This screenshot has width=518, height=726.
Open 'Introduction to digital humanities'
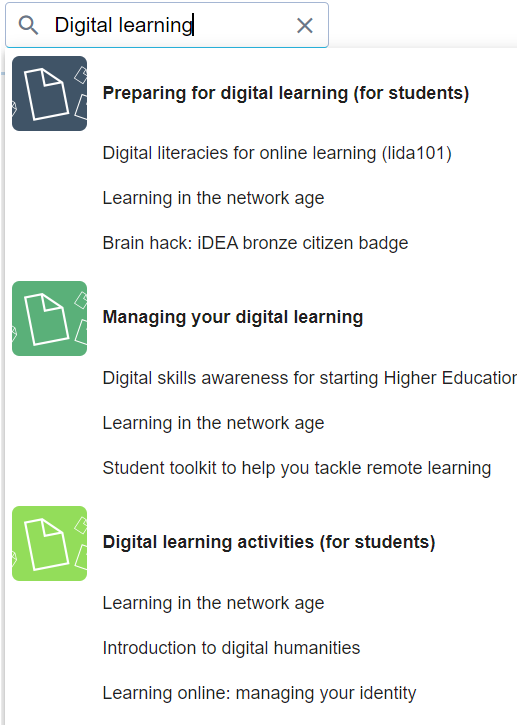[x=231, y=648]
